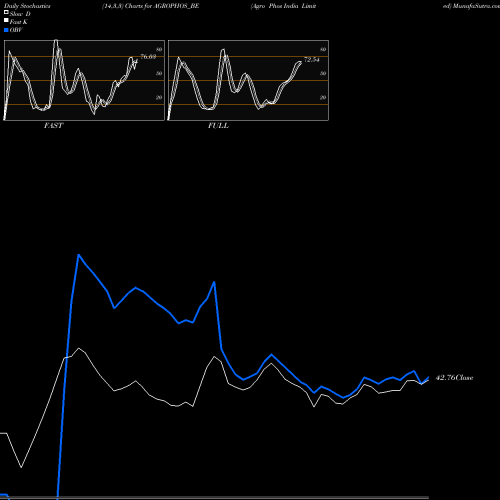Open the FAST stochastic chart thumbnail
This screenshot has width=500, height=500.
[84, 80]
